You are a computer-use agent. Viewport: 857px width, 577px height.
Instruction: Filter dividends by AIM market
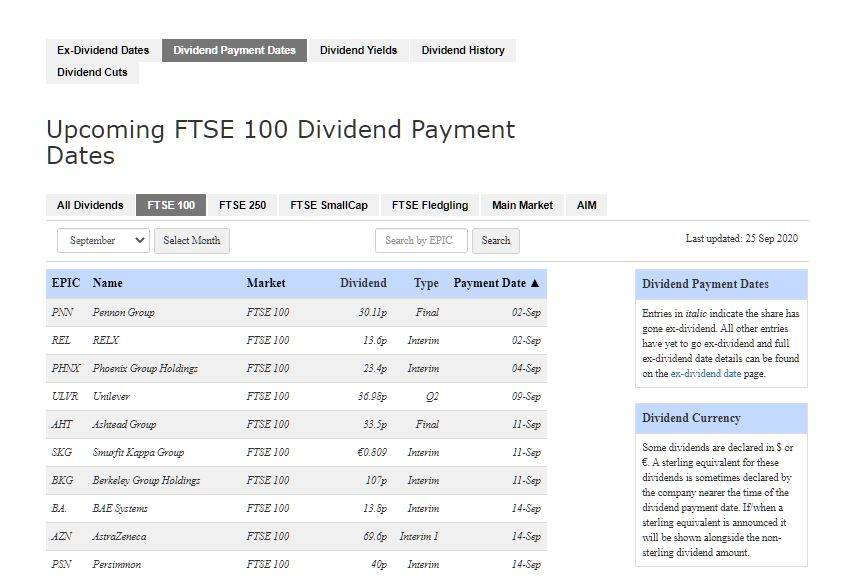[586, 205]
